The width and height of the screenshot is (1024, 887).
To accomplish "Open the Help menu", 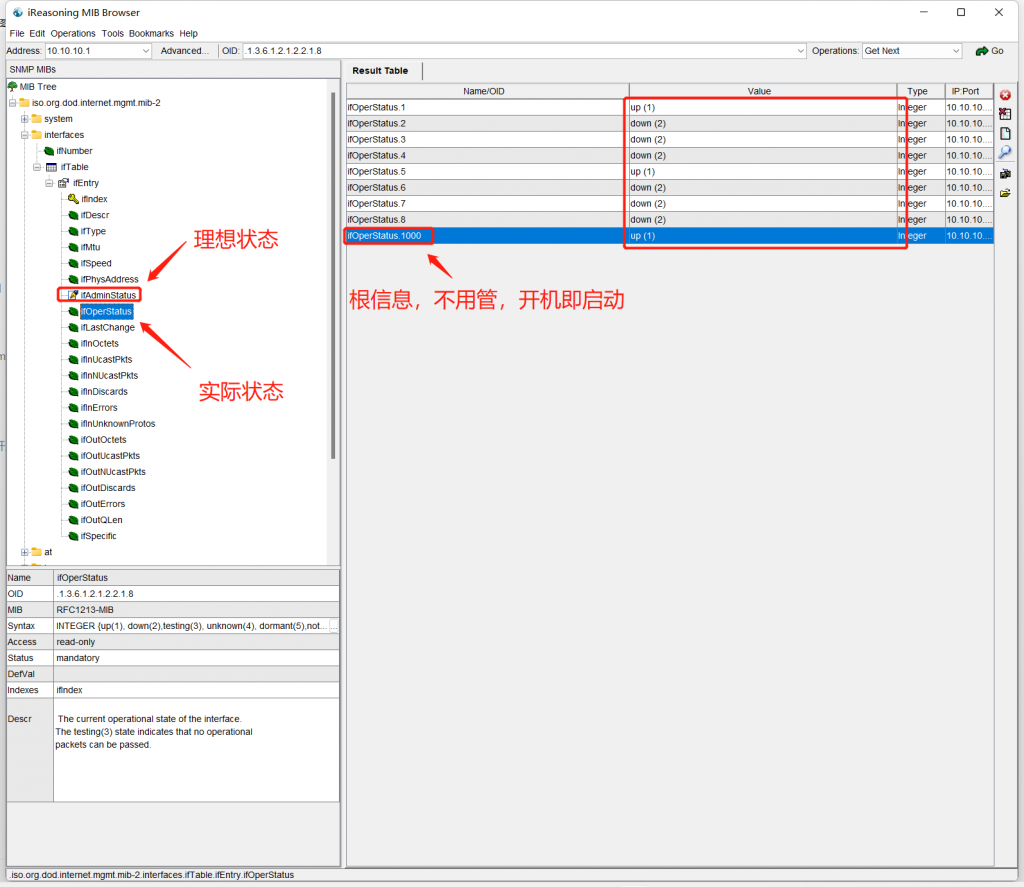I will (x=189, y=33).
